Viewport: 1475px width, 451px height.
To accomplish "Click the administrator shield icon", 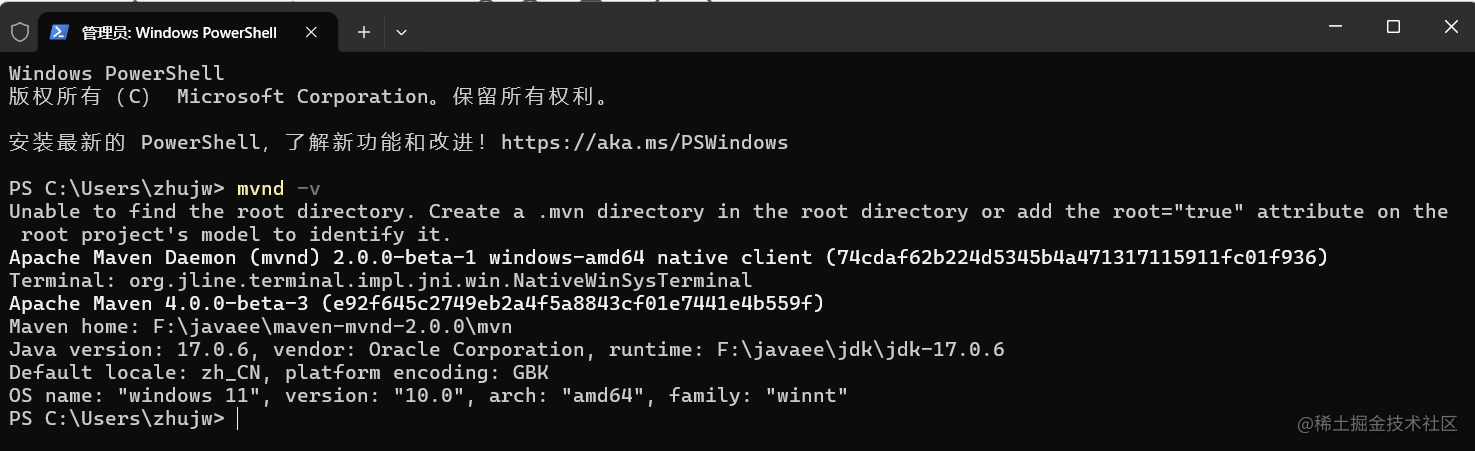I will 20,32.
